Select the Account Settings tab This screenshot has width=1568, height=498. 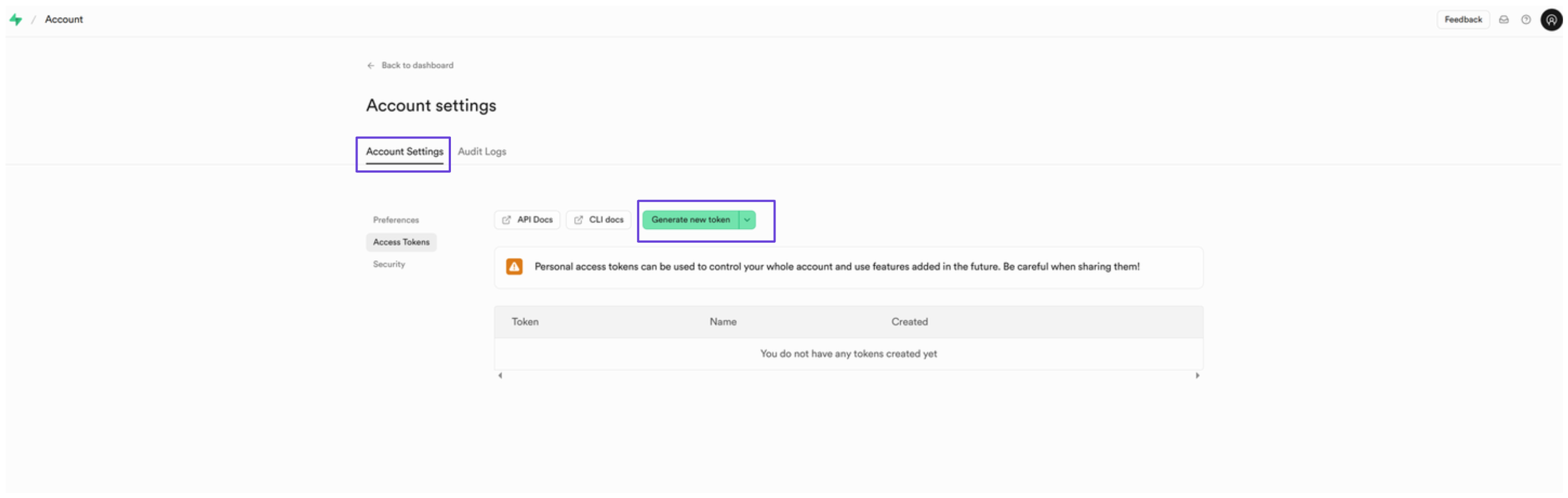pyautogui.click(x=404, y=152)
